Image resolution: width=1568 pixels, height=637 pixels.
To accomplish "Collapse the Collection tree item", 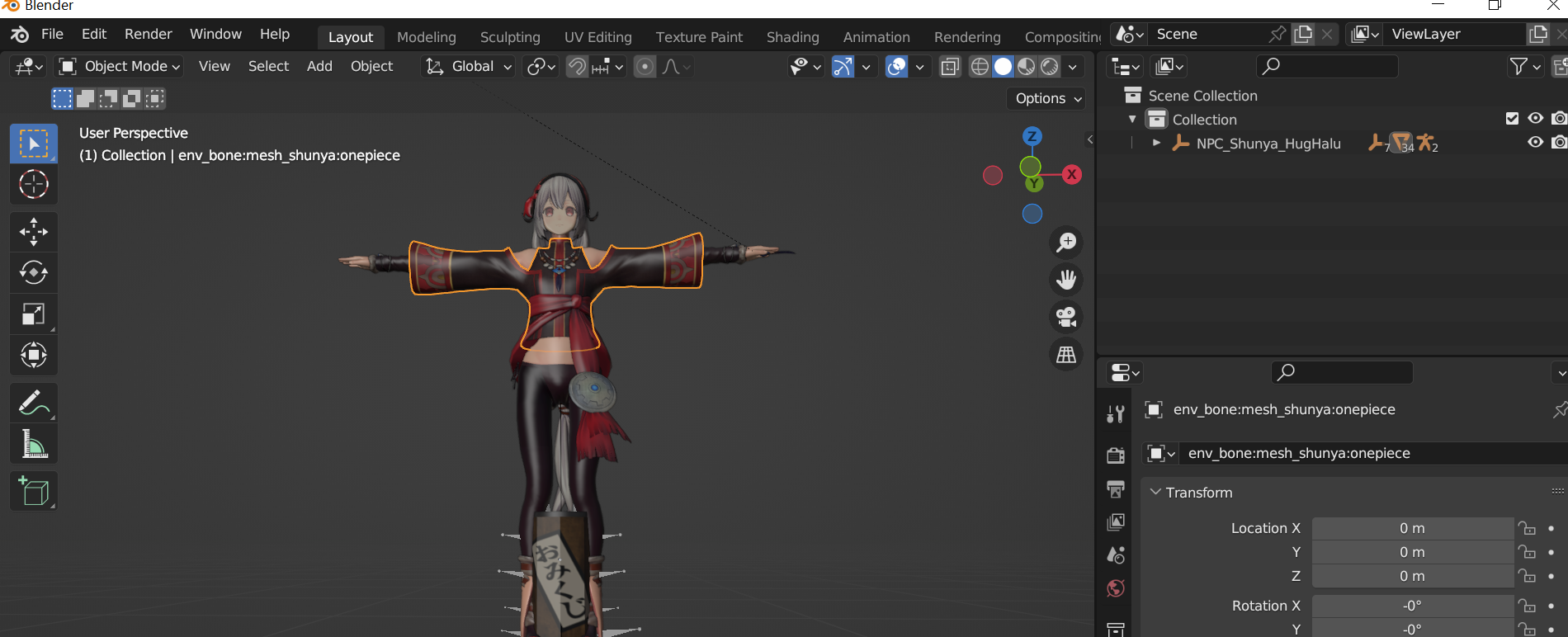I will (x=1132, y=120).
